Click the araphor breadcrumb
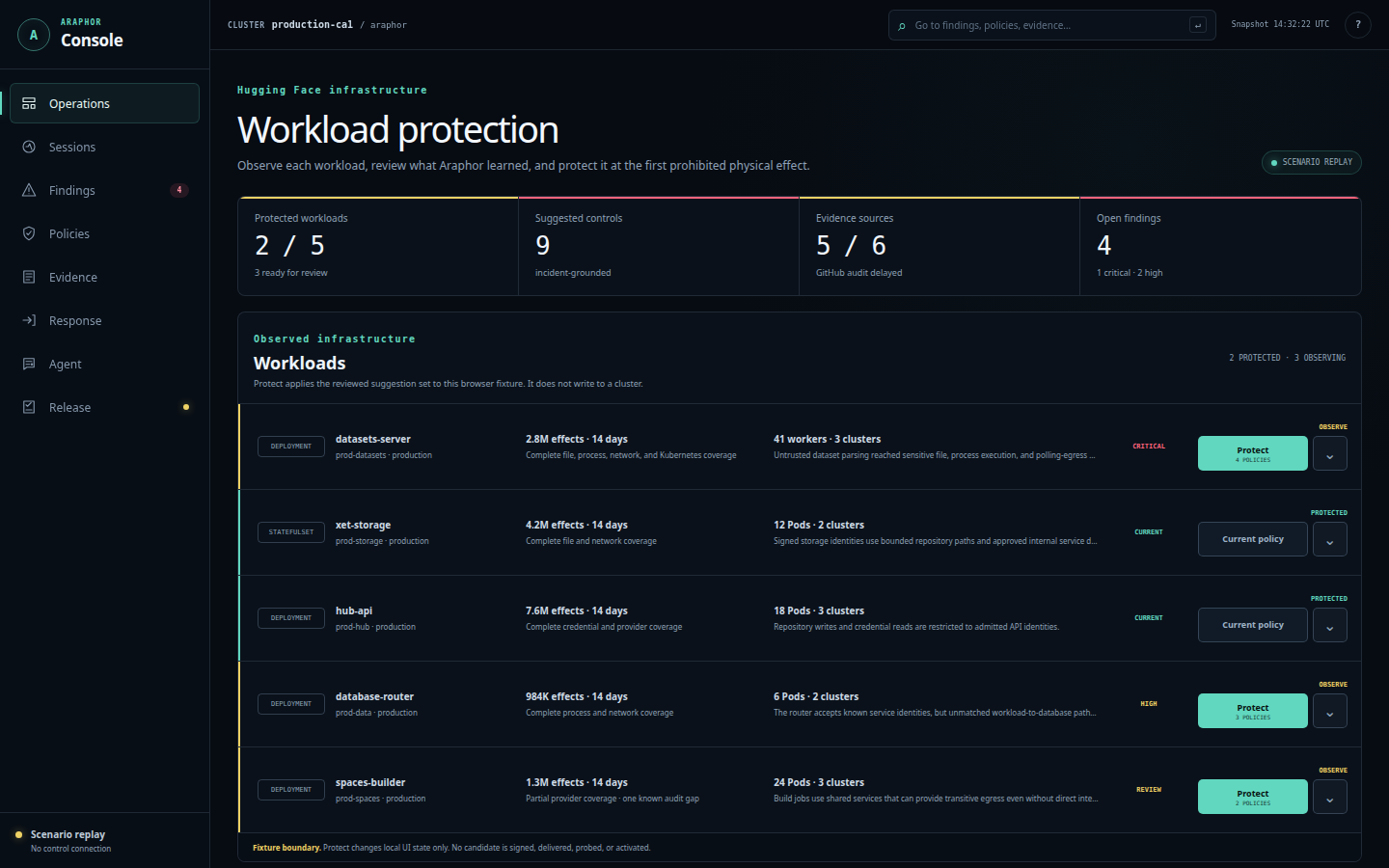 click(x=389, y=25)
